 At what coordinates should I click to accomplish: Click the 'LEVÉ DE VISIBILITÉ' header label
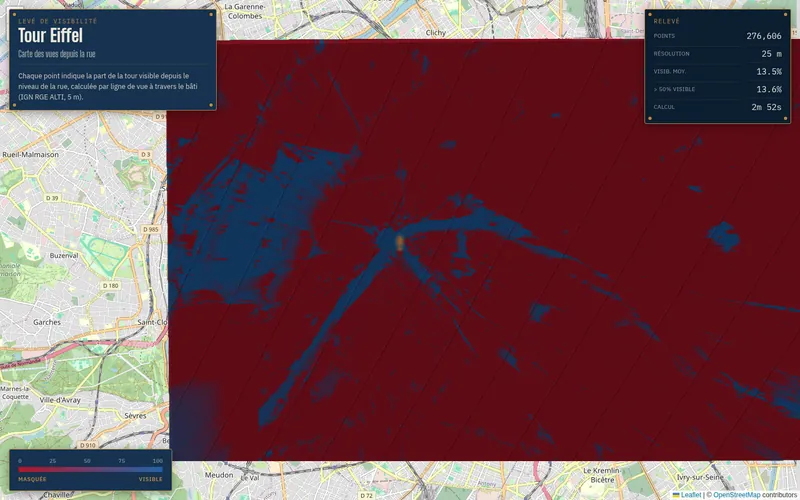tap(58, 21)
